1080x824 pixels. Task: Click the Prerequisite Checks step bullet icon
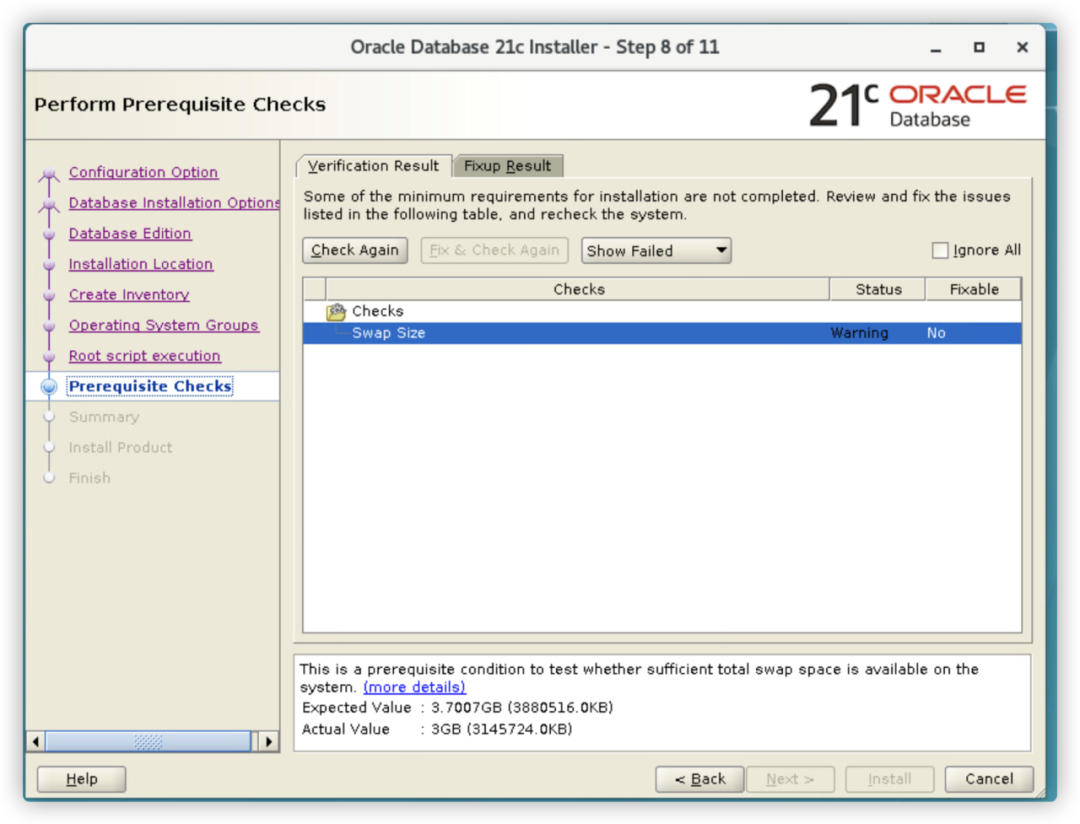point(49,387)
